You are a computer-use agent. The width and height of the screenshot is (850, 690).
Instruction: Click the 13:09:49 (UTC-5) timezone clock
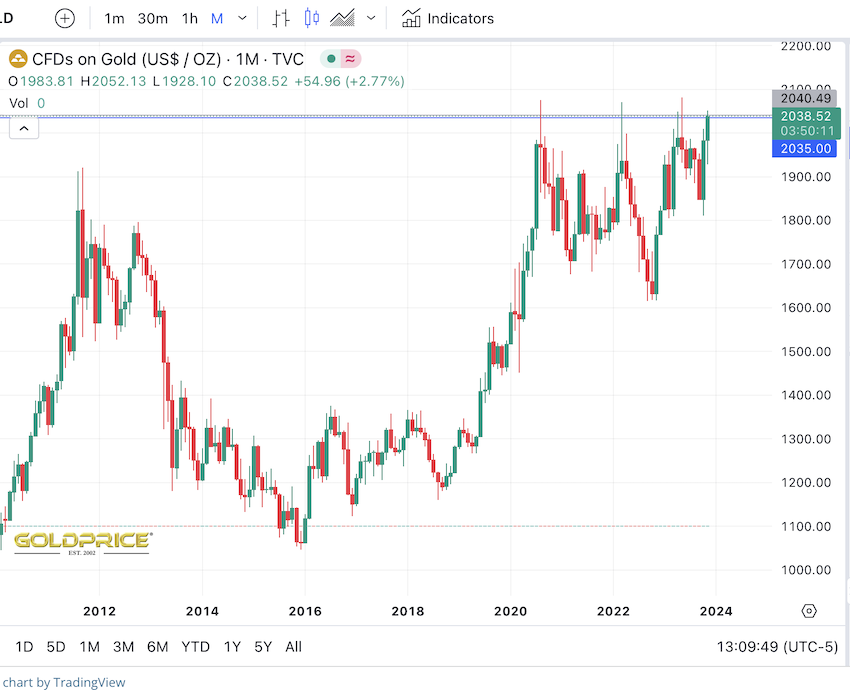click(772, 646)
